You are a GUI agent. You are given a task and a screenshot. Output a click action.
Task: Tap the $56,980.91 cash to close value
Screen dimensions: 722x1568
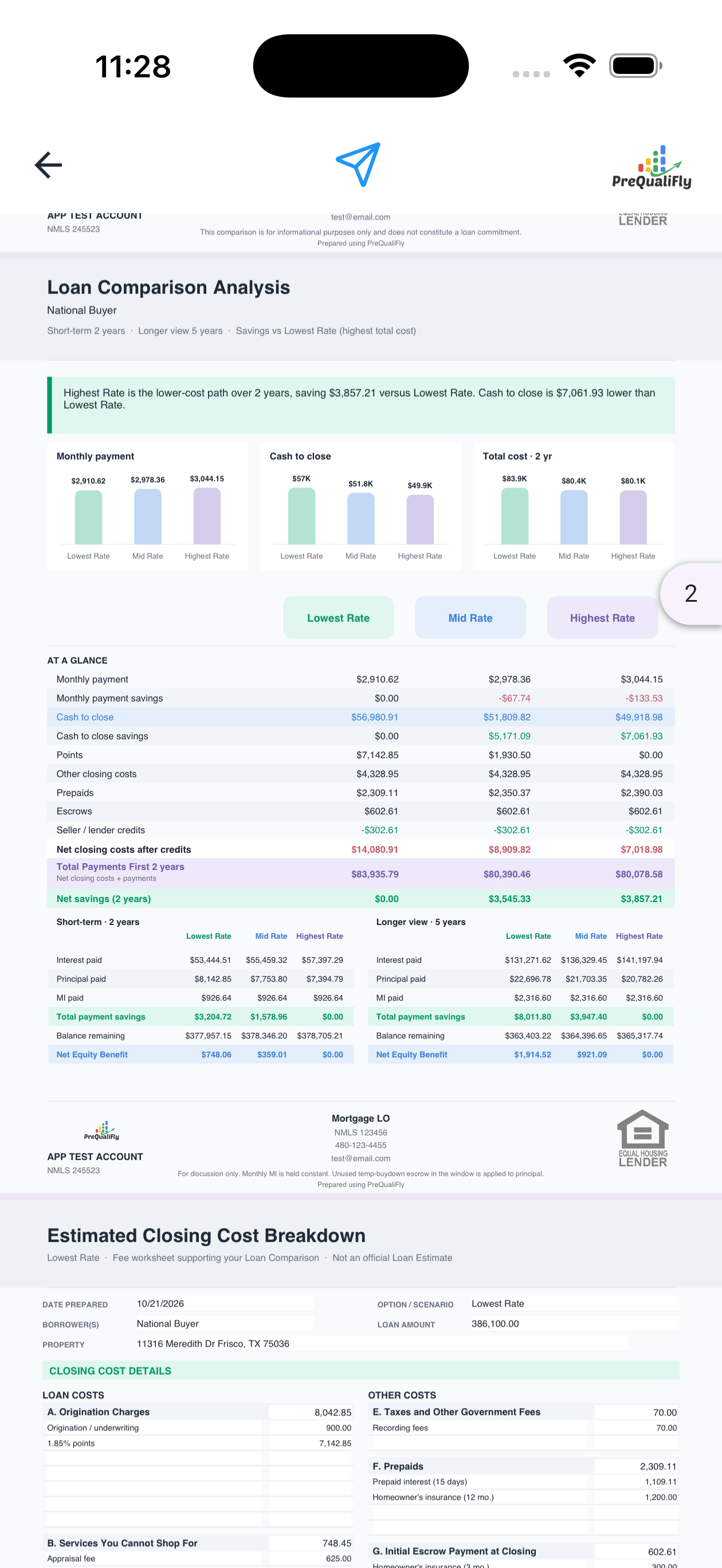coord(374,717)
